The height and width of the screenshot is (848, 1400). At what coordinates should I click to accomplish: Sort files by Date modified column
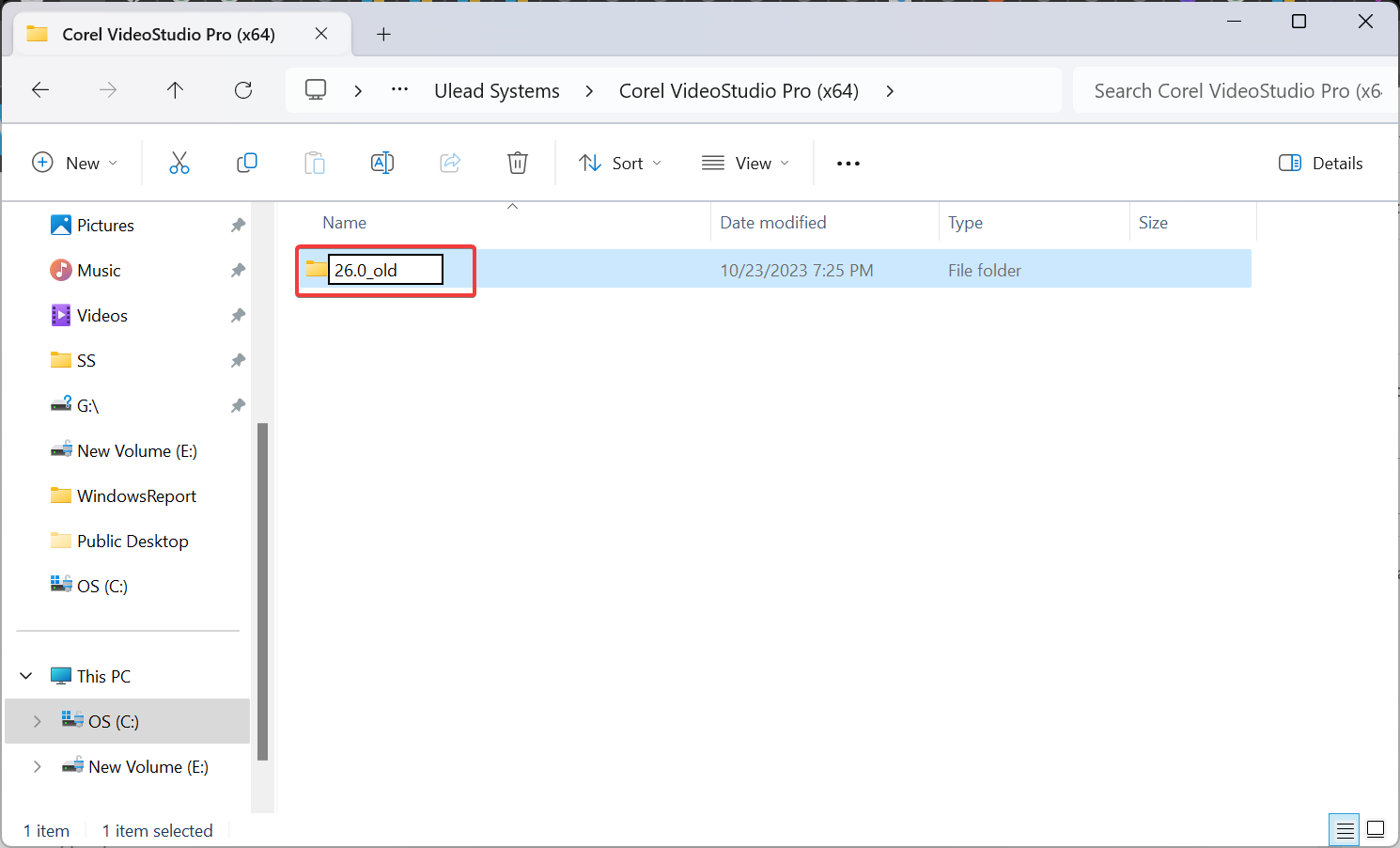[773, 223]
